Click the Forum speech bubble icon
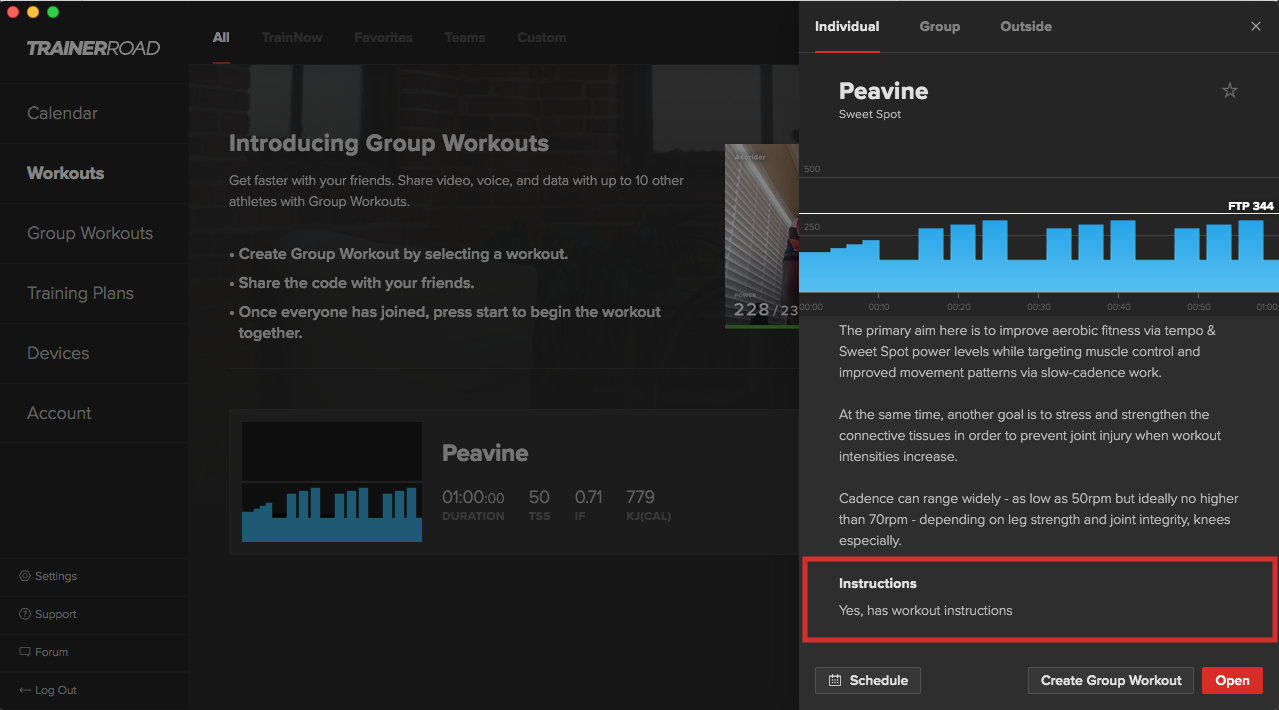 tap(24, 652)
